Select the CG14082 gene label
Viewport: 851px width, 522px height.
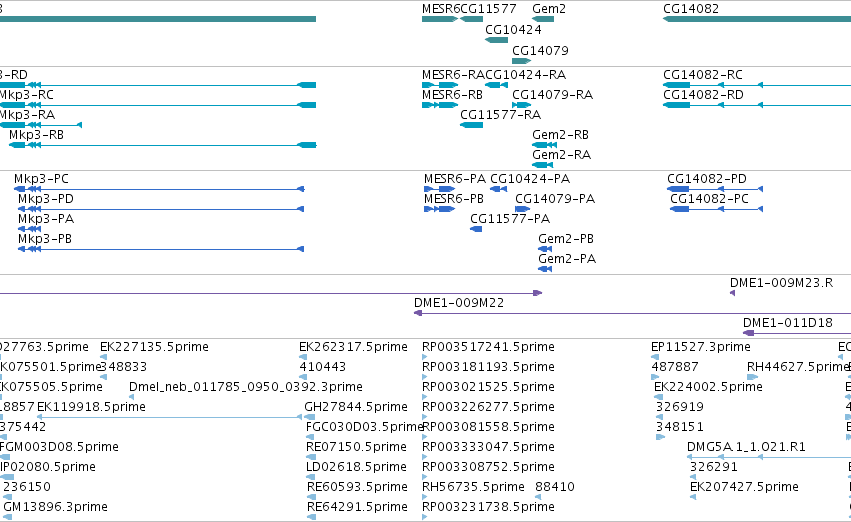tap(691, 9)
